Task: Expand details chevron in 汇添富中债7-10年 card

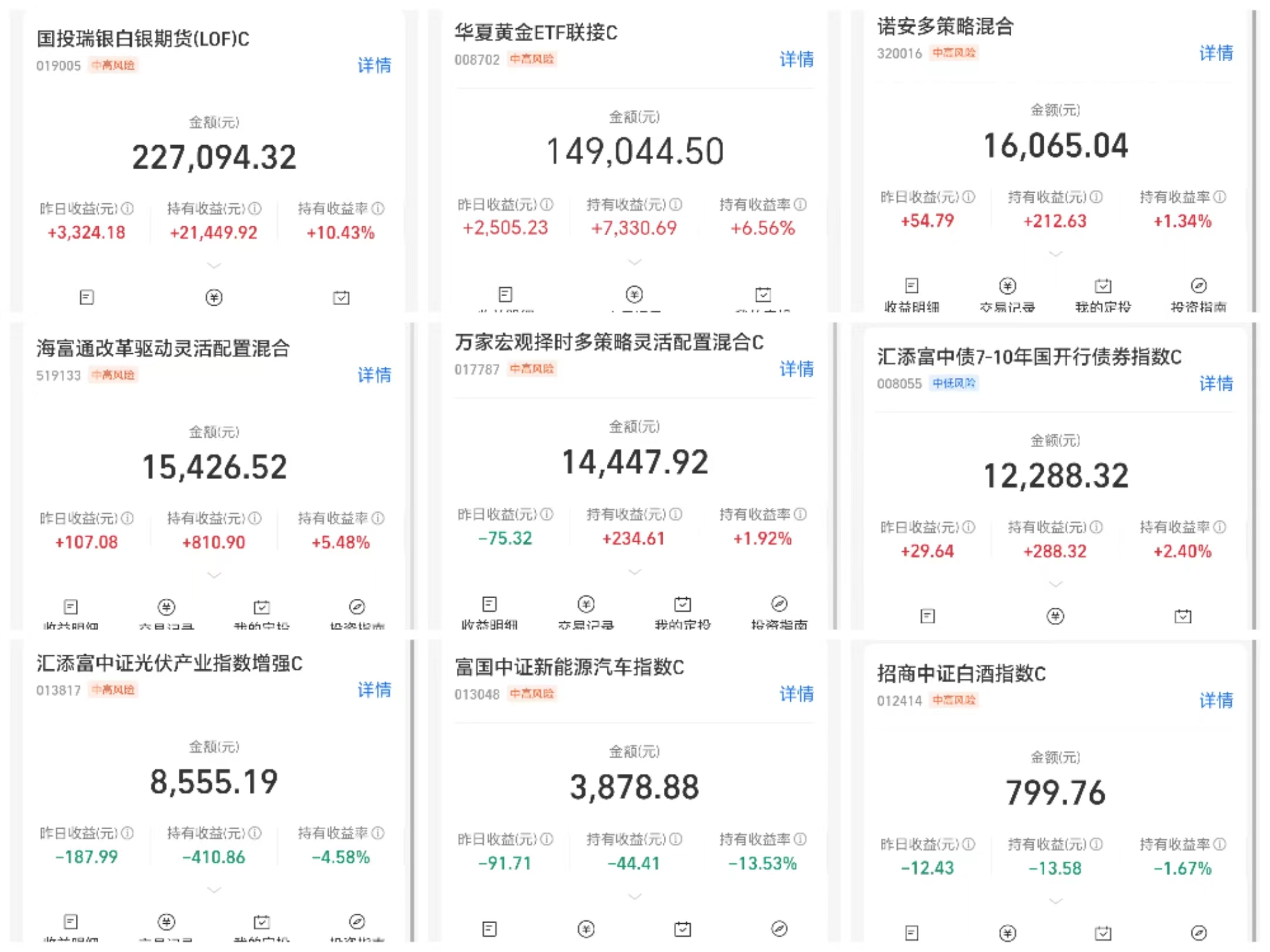Action: click(x=1056, y=584)
